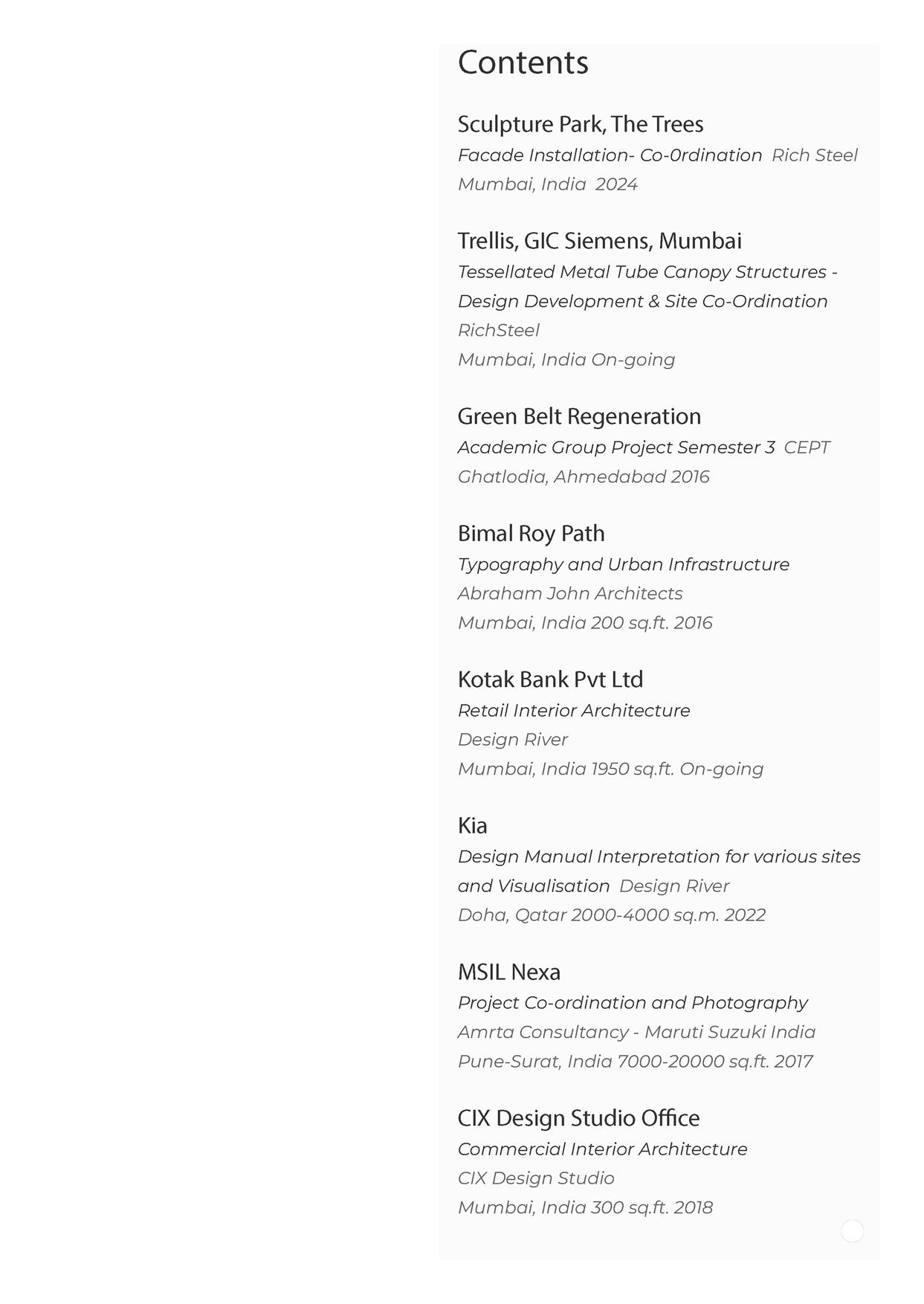Click the Retail Interior Architecture subtitle
This screenshot has height=1304, width=924.
click(573, 711)
